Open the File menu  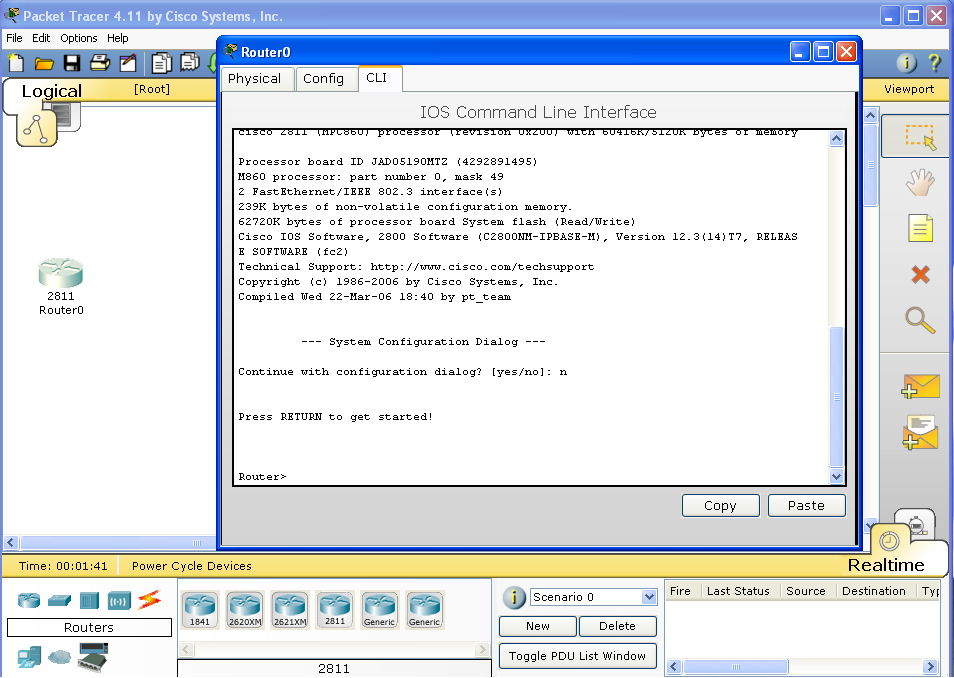14,38
